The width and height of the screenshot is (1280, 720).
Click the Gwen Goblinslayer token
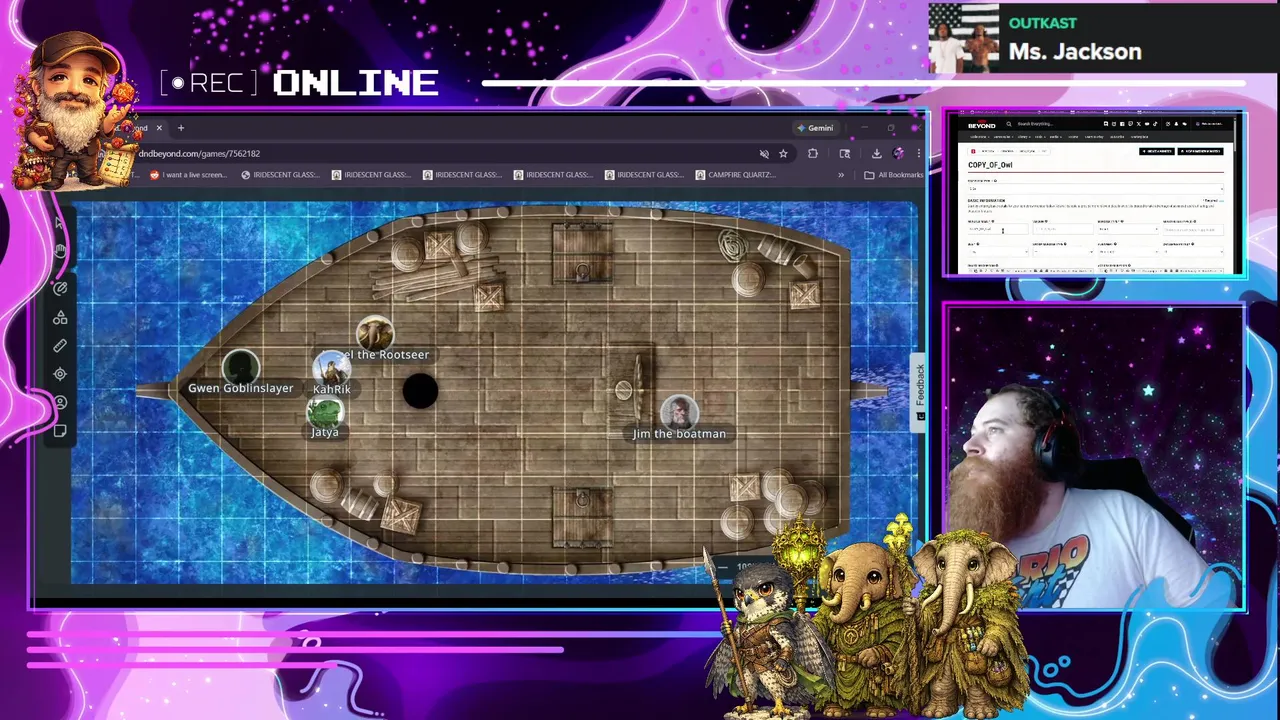(240, 367)
